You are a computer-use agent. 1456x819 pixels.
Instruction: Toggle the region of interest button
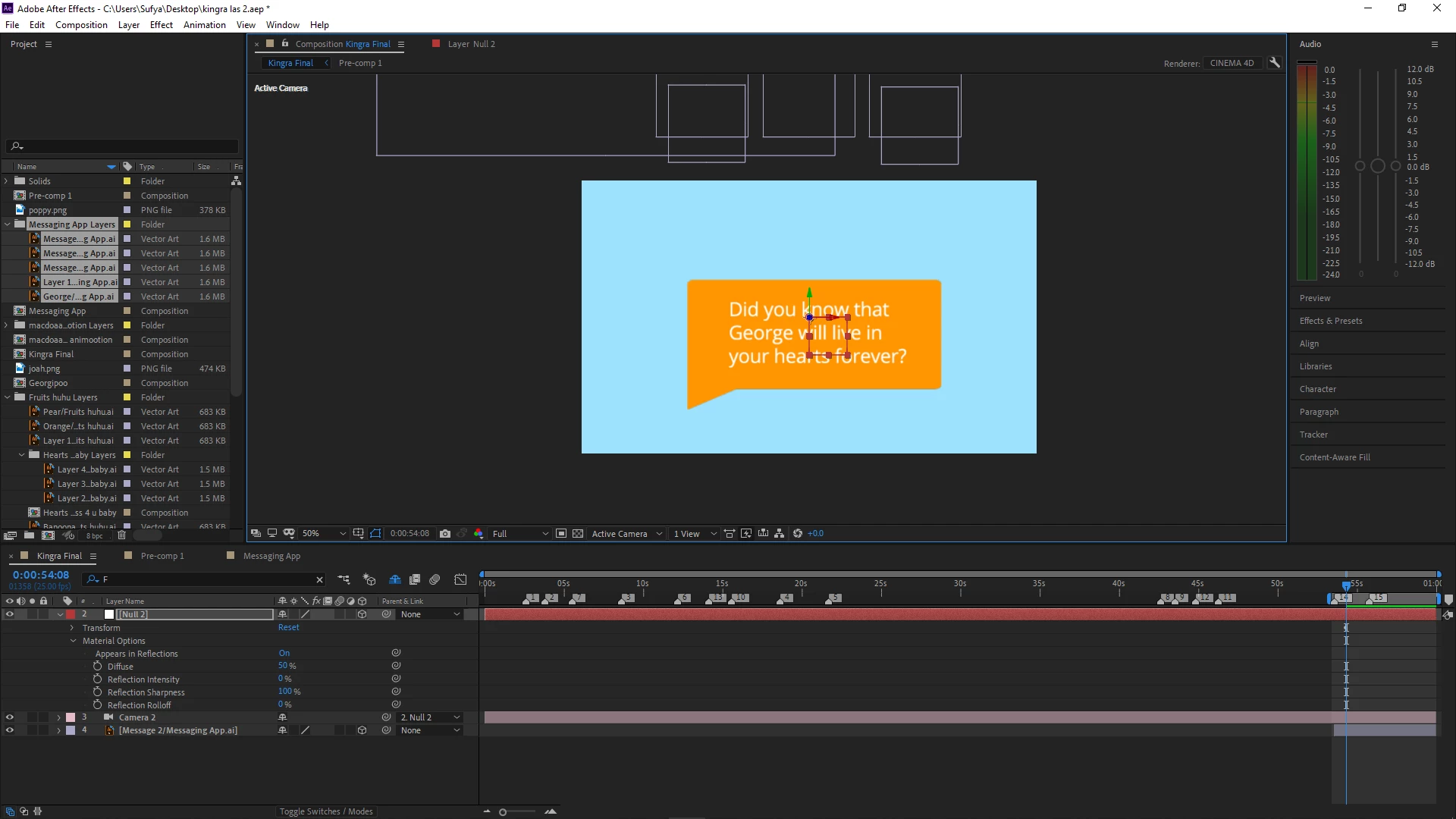pos(561,534)
